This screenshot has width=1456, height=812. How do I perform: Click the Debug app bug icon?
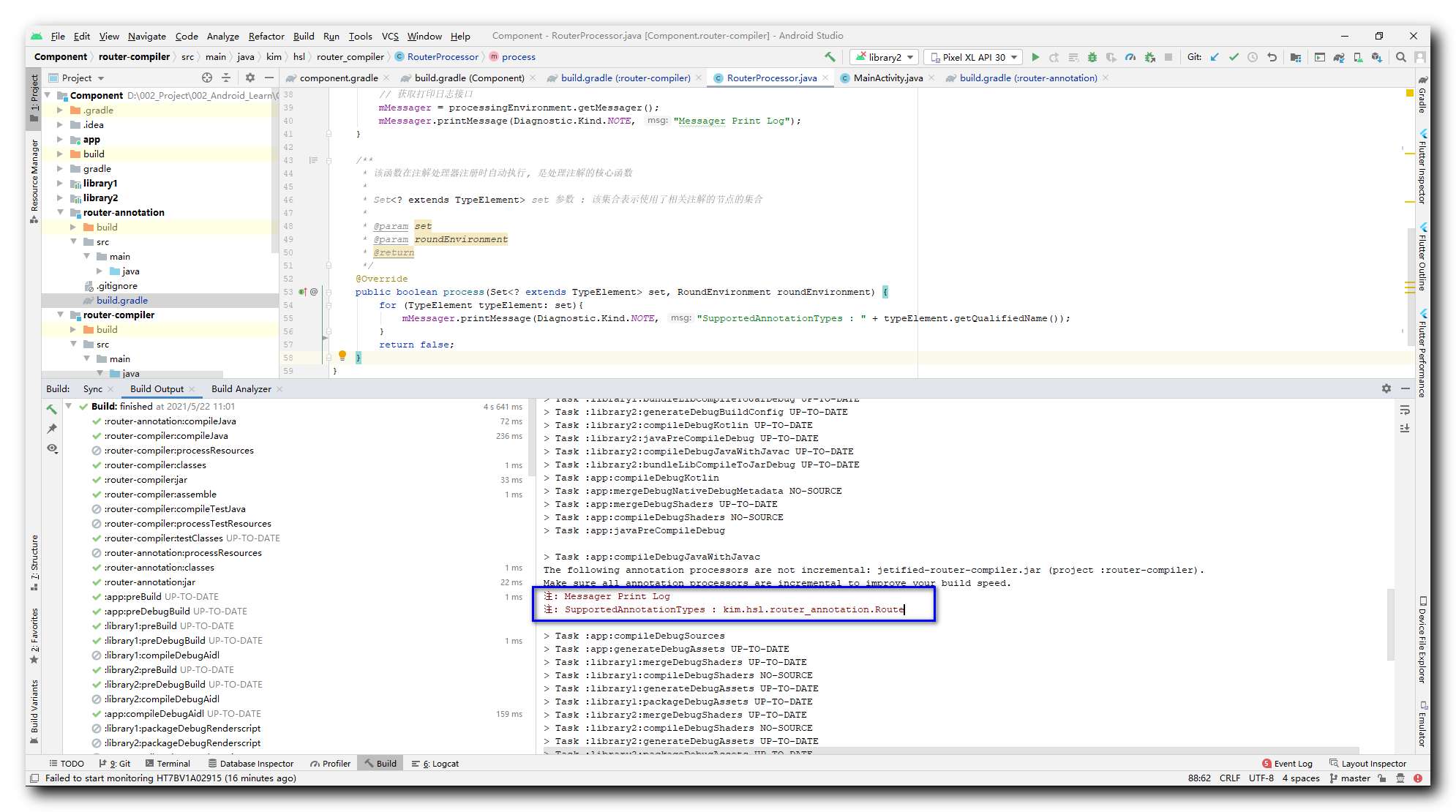click(x=1092, y=57)
